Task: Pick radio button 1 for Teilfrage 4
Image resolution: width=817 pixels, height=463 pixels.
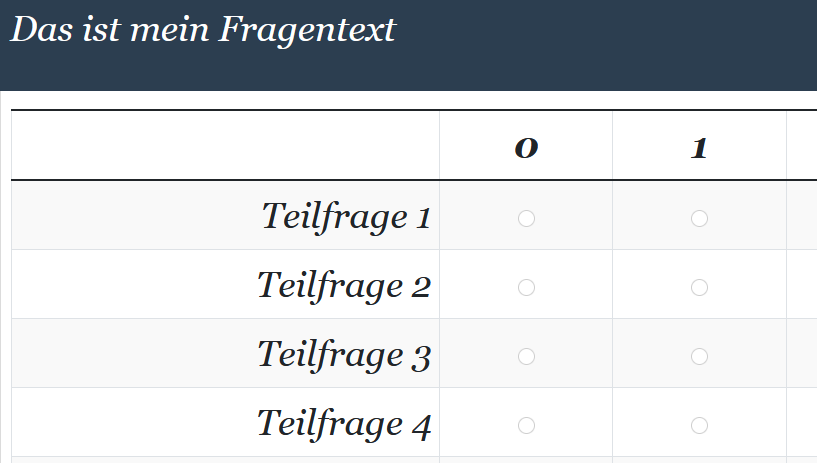Action: [x=699, y=425]
